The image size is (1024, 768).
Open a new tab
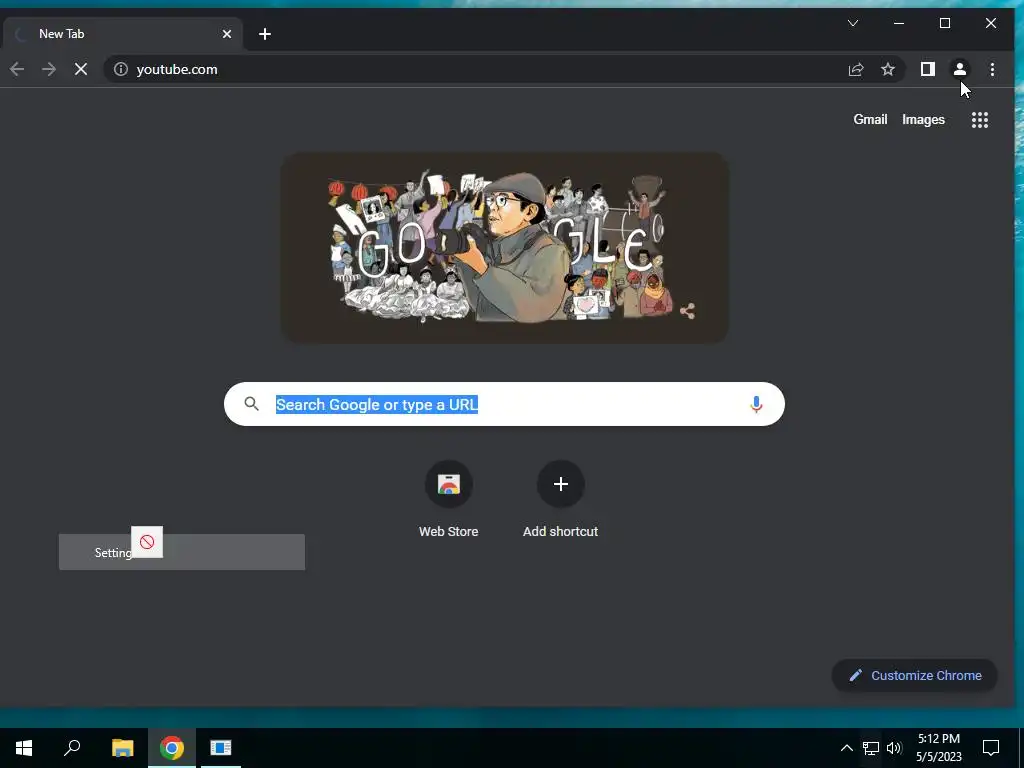(264, 34)
